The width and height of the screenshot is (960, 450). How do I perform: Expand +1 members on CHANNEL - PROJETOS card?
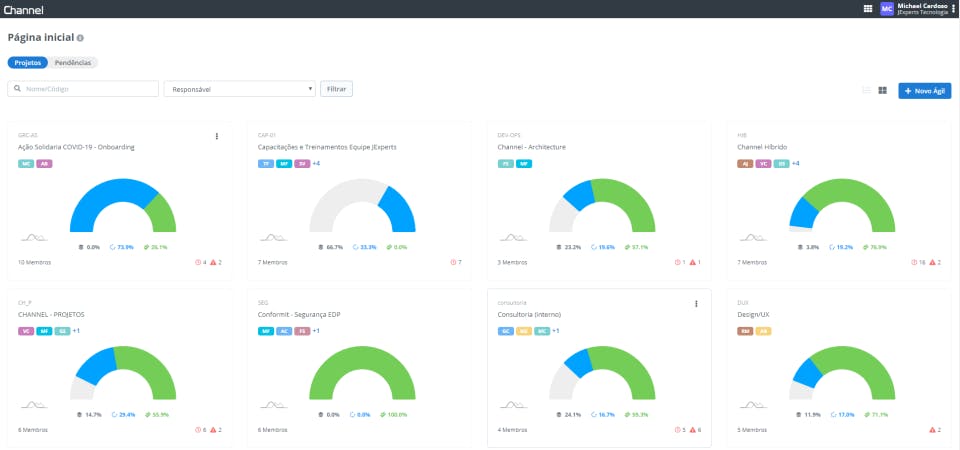click(x=77, y=331)
